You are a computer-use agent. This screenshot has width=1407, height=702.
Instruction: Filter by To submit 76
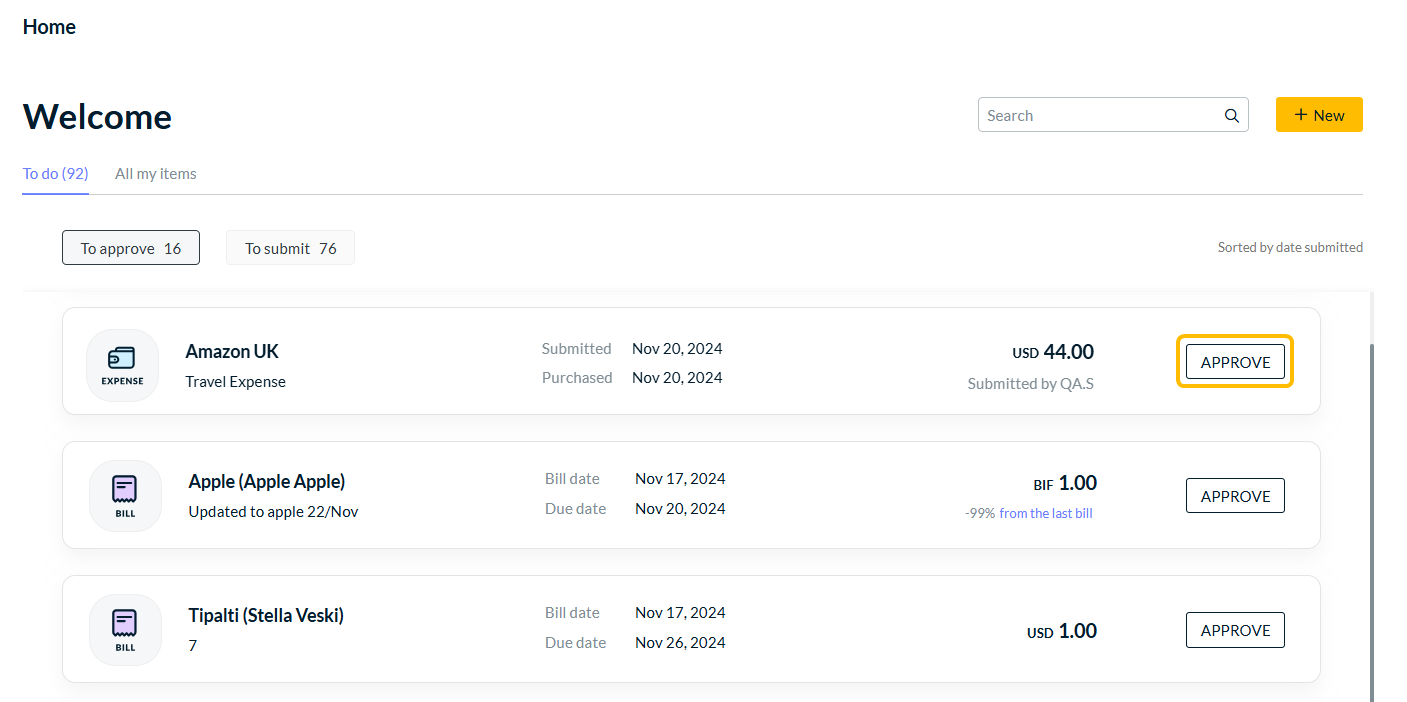click(x=290, y=248)
